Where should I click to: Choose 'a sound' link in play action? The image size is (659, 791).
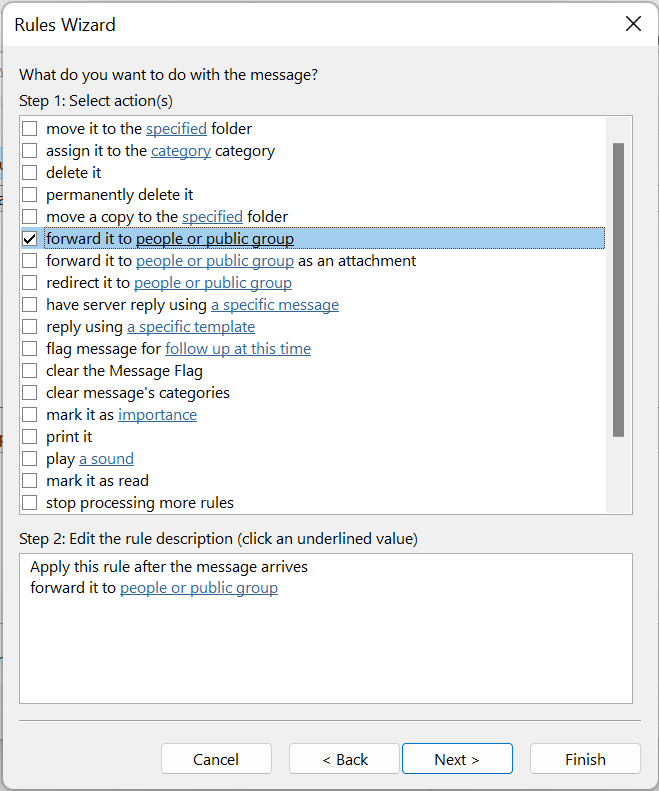[106, 459]
